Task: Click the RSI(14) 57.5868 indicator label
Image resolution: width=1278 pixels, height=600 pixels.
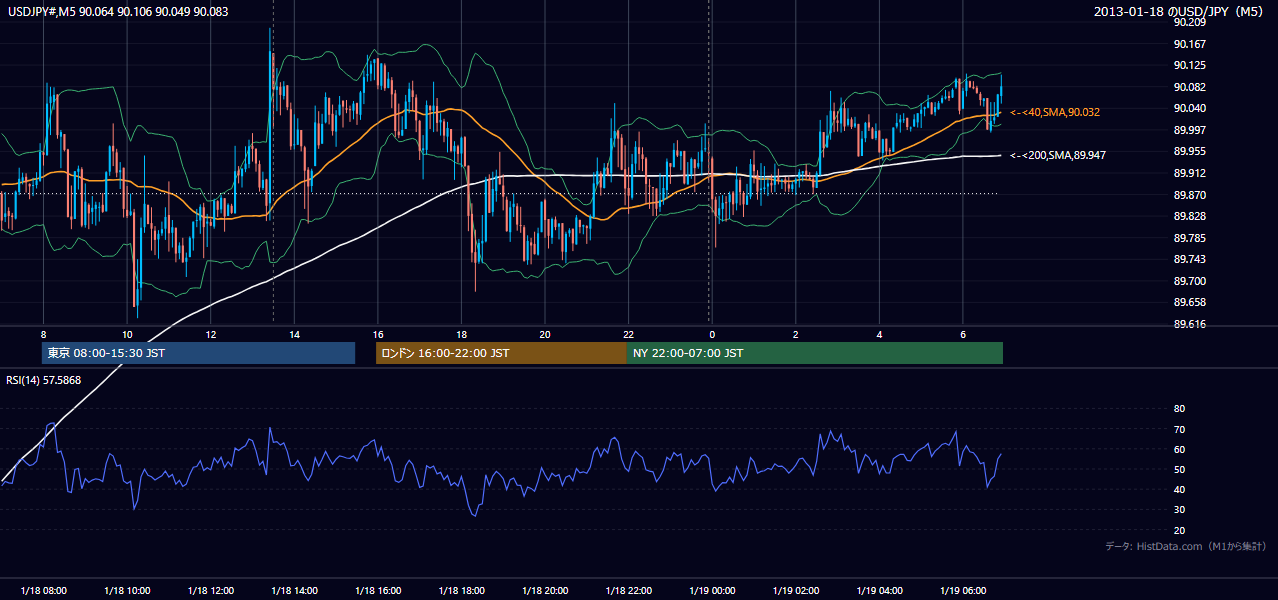Action: point(44,380)
